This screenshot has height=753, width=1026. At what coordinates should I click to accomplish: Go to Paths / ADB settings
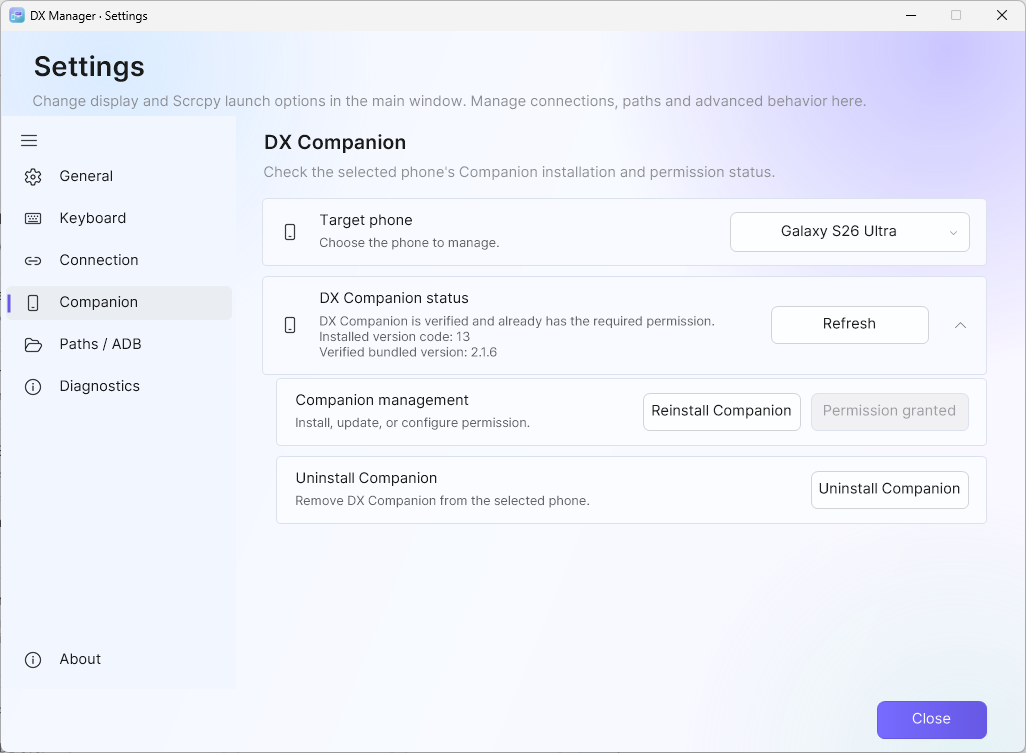click(x=120, y=345)
